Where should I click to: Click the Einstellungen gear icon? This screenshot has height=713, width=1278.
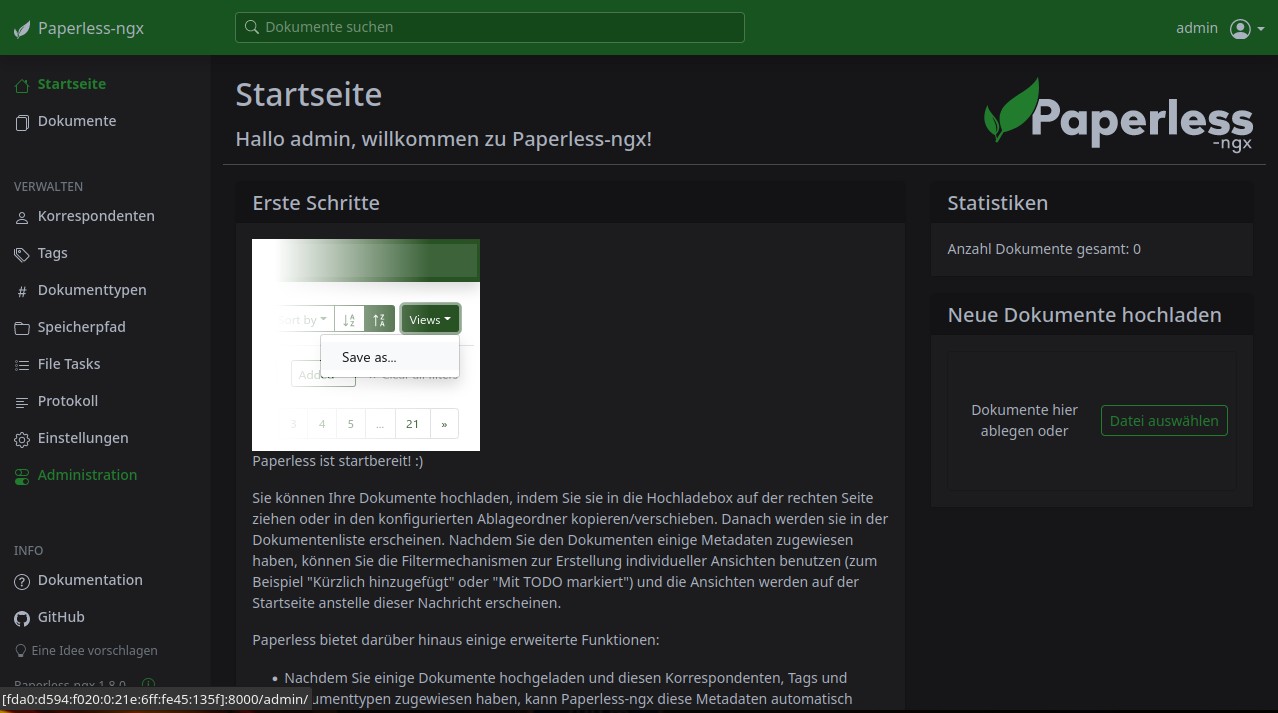pyautogui.click(x=22, y=439)
